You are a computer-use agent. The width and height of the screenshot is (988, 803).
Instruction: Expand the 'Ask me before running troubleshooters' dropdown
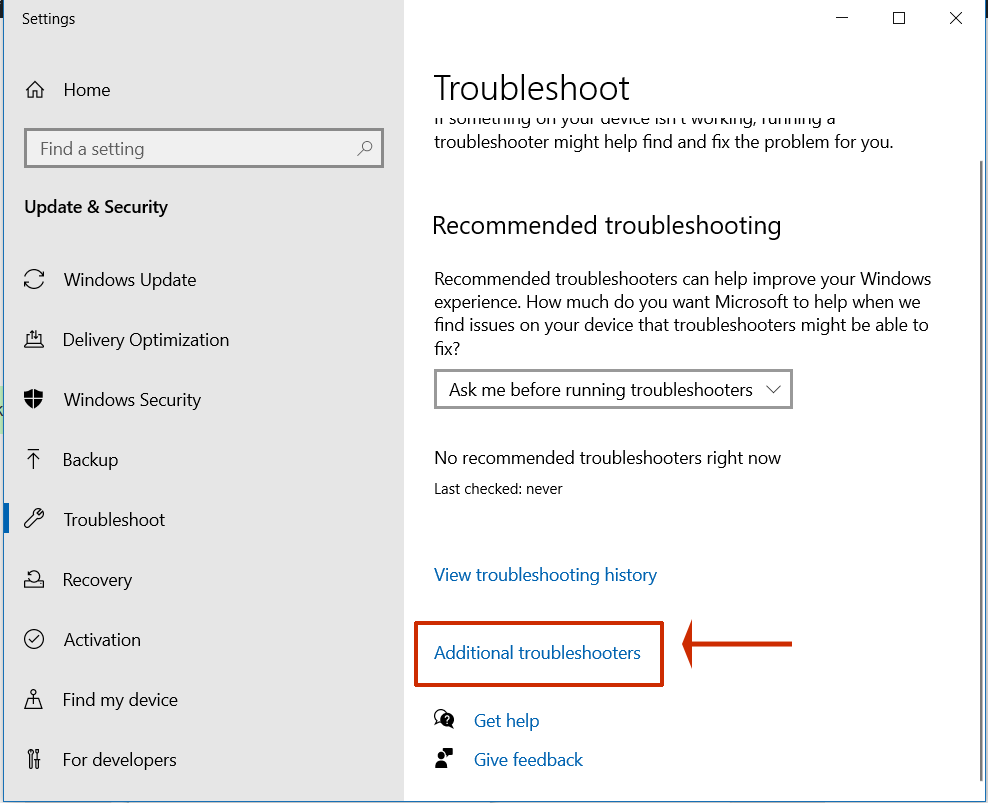613,390
